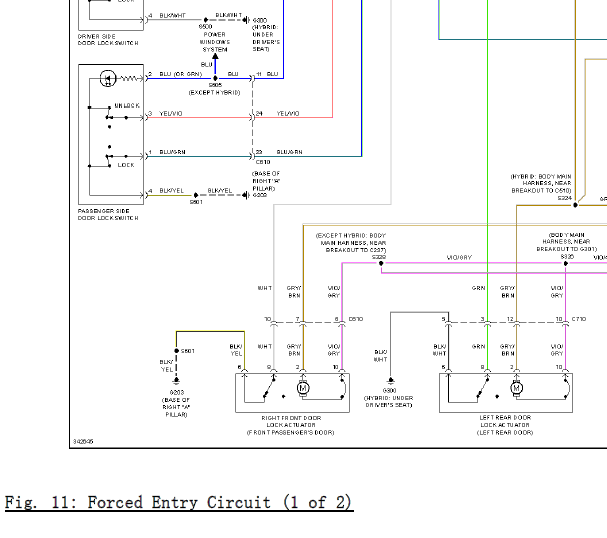Screen dimensions: 607x538
Task: Click the 'BODY MAIN HARNESS, NEAR BREAKOUT TO G301' note
Action: tap(567, 242)
